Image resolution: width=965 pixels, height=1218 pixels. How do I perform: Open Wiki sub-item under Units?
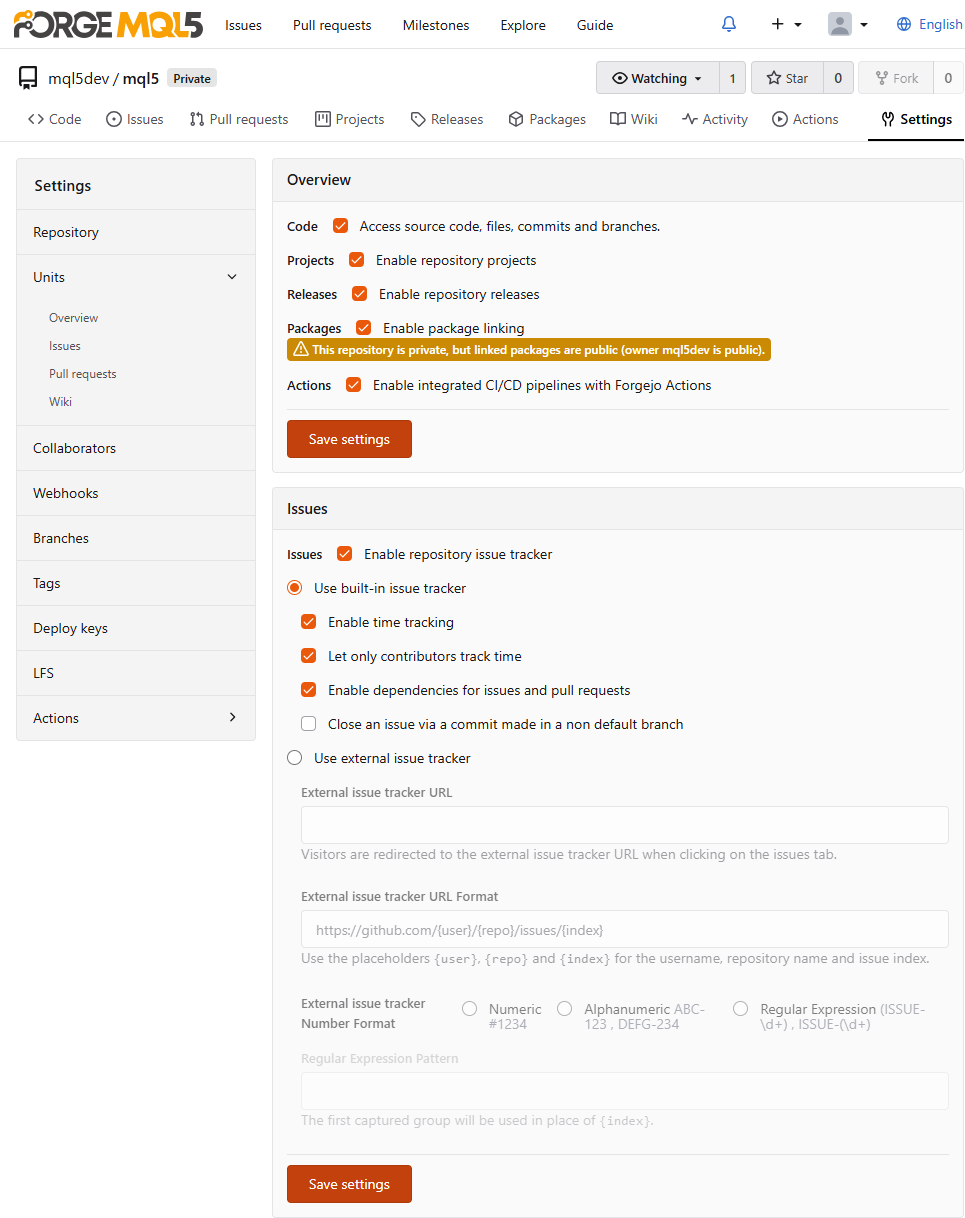(60, 402)
